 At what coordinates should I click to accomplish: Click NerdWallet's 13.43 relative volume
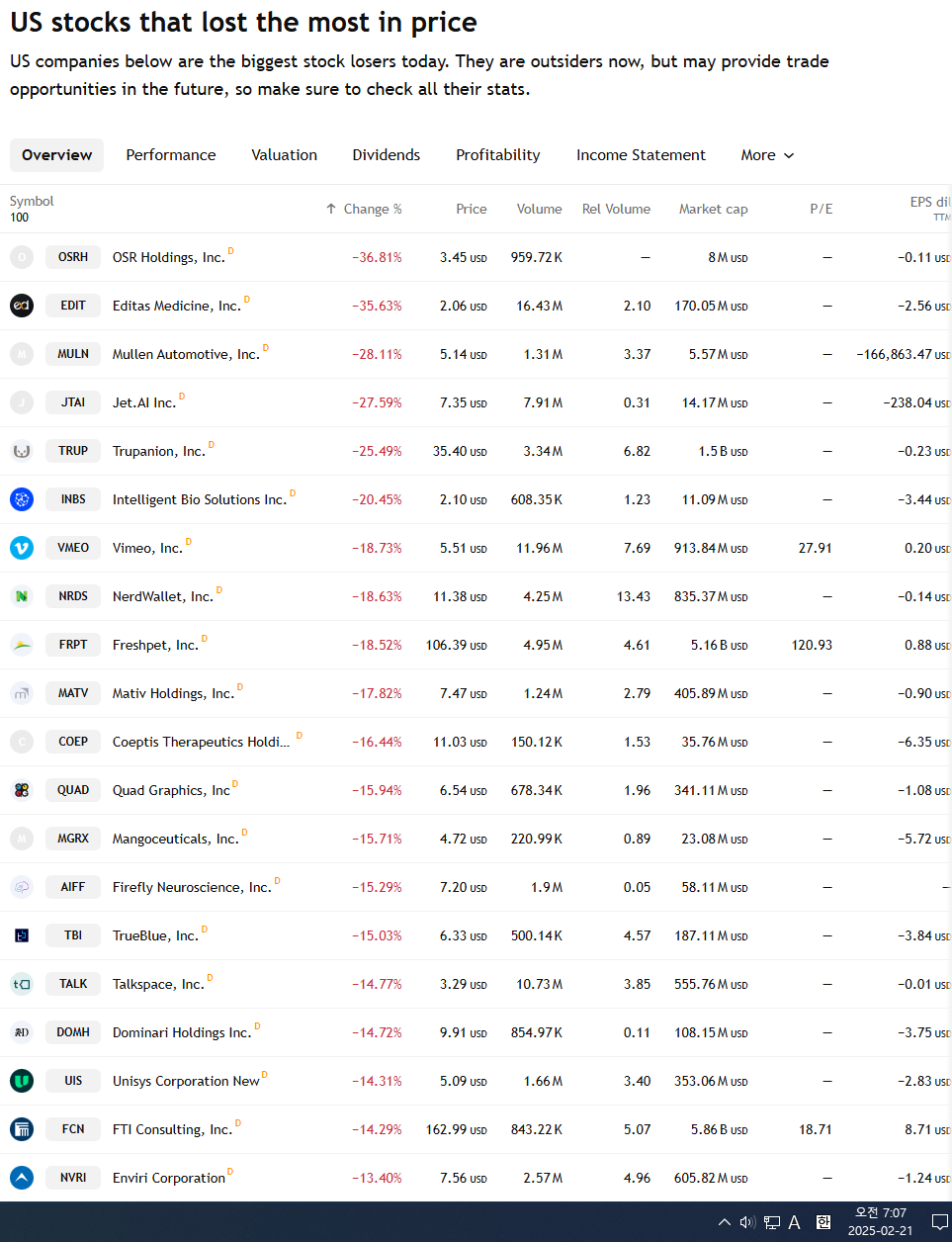634,596
